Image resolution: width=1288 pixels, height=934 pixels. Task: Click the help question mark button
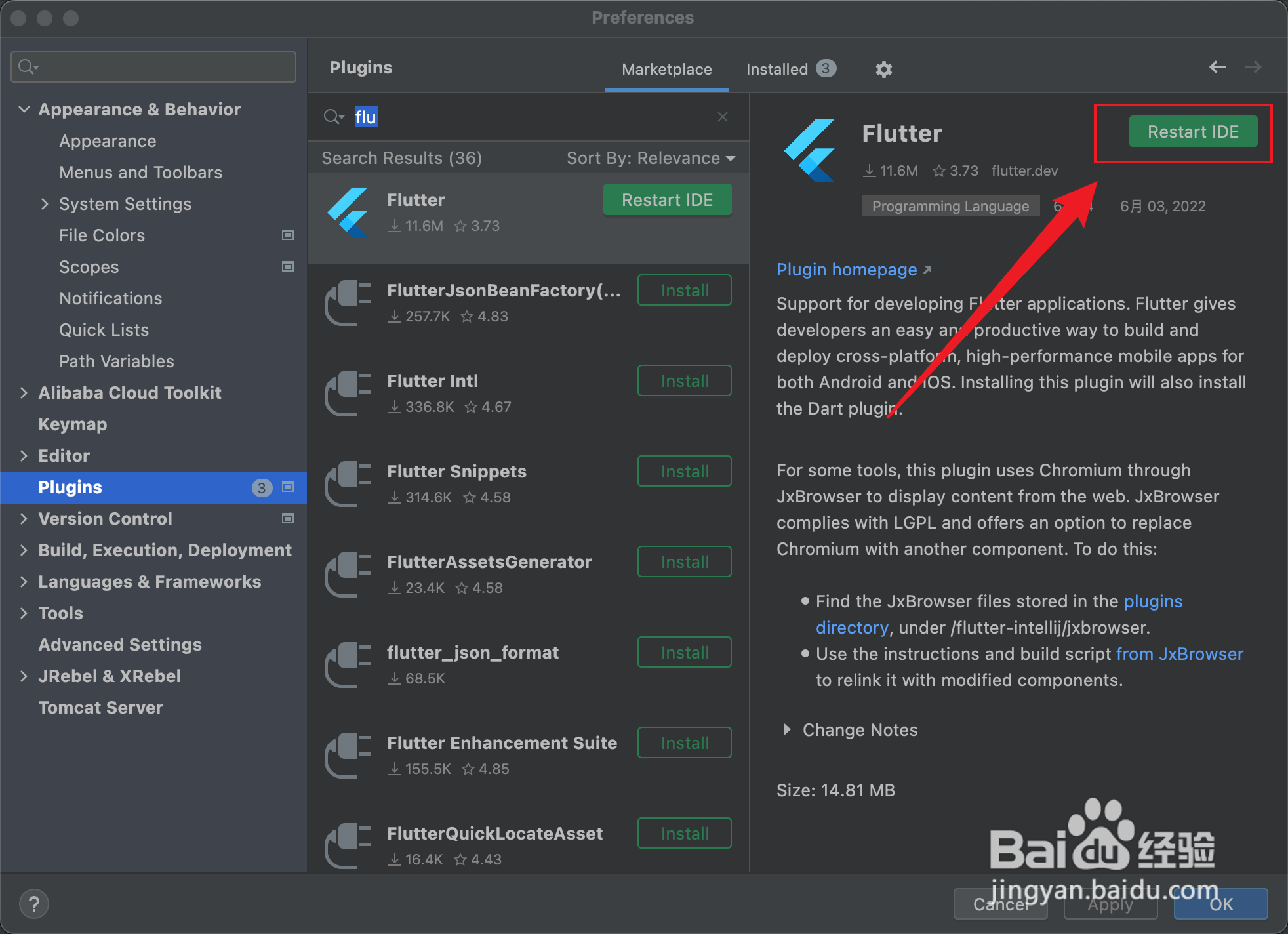[34, 903]
